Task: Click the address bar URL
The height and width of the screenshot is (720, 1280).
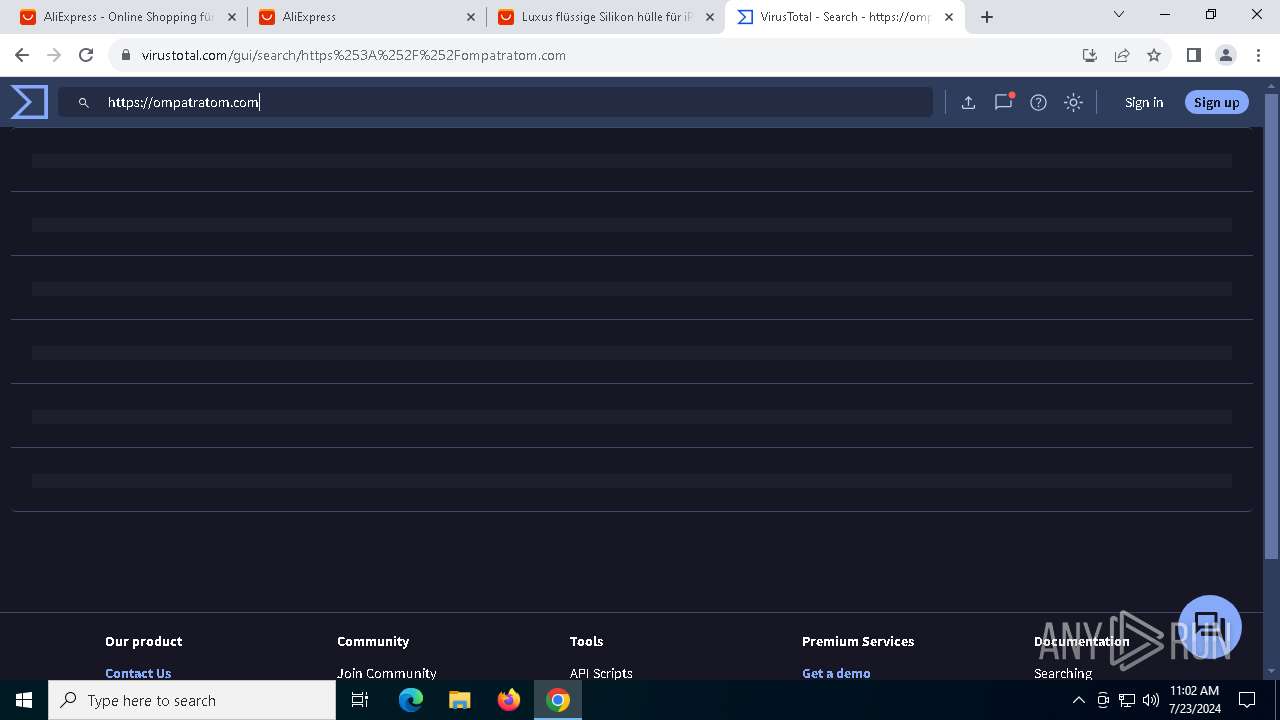Action: click(354, 55)
